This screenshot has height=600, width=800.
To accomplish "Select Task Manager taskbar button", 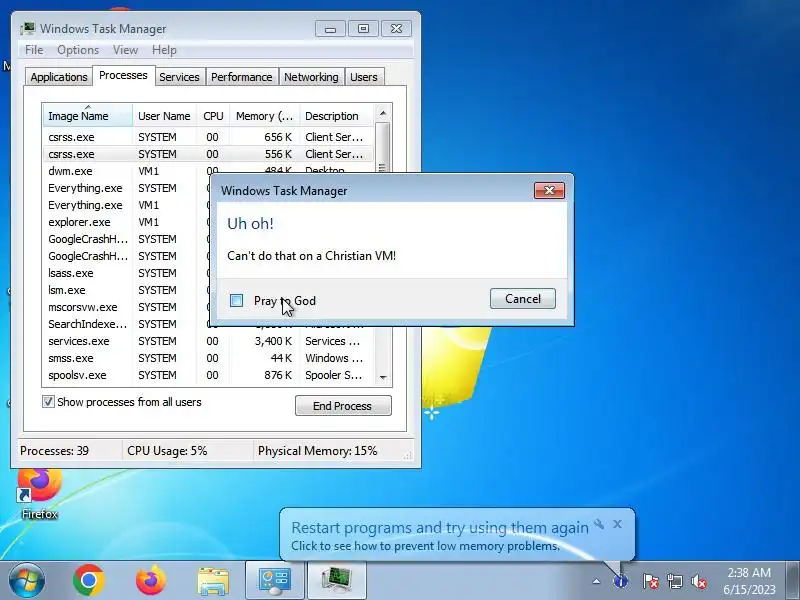I will pyautogui.click(x=337, y=581).
